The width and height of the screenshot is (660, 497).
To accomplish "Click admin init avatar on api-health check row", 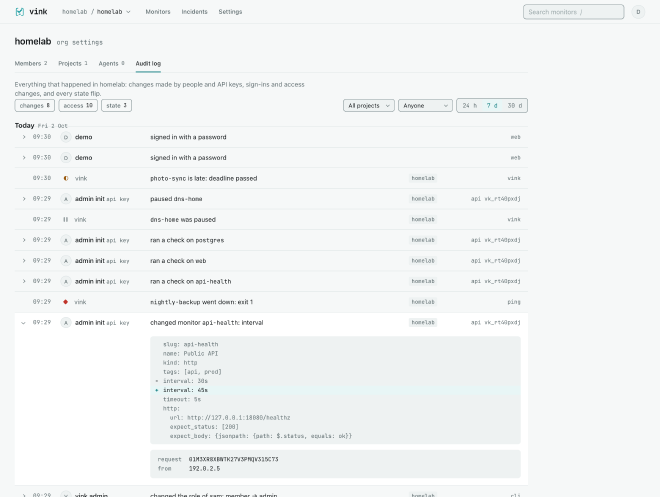I will tap(66, 282).
